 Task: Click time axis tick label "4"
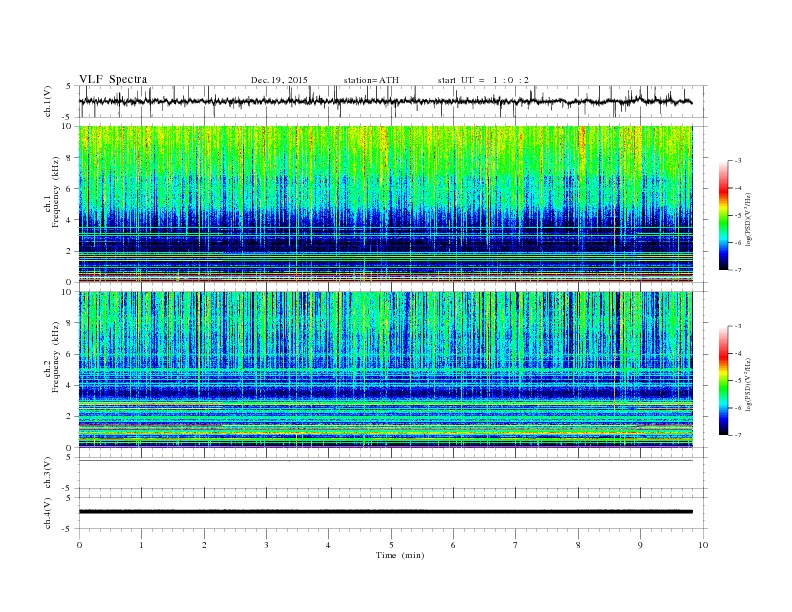328,545
